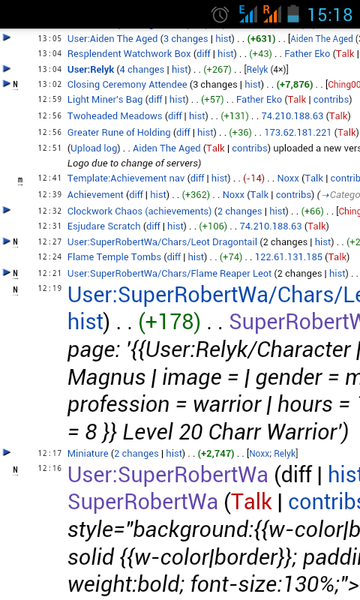Open the User:Relyk page link
This screenshot has height=600, width=360.
(x=91, y=70)
